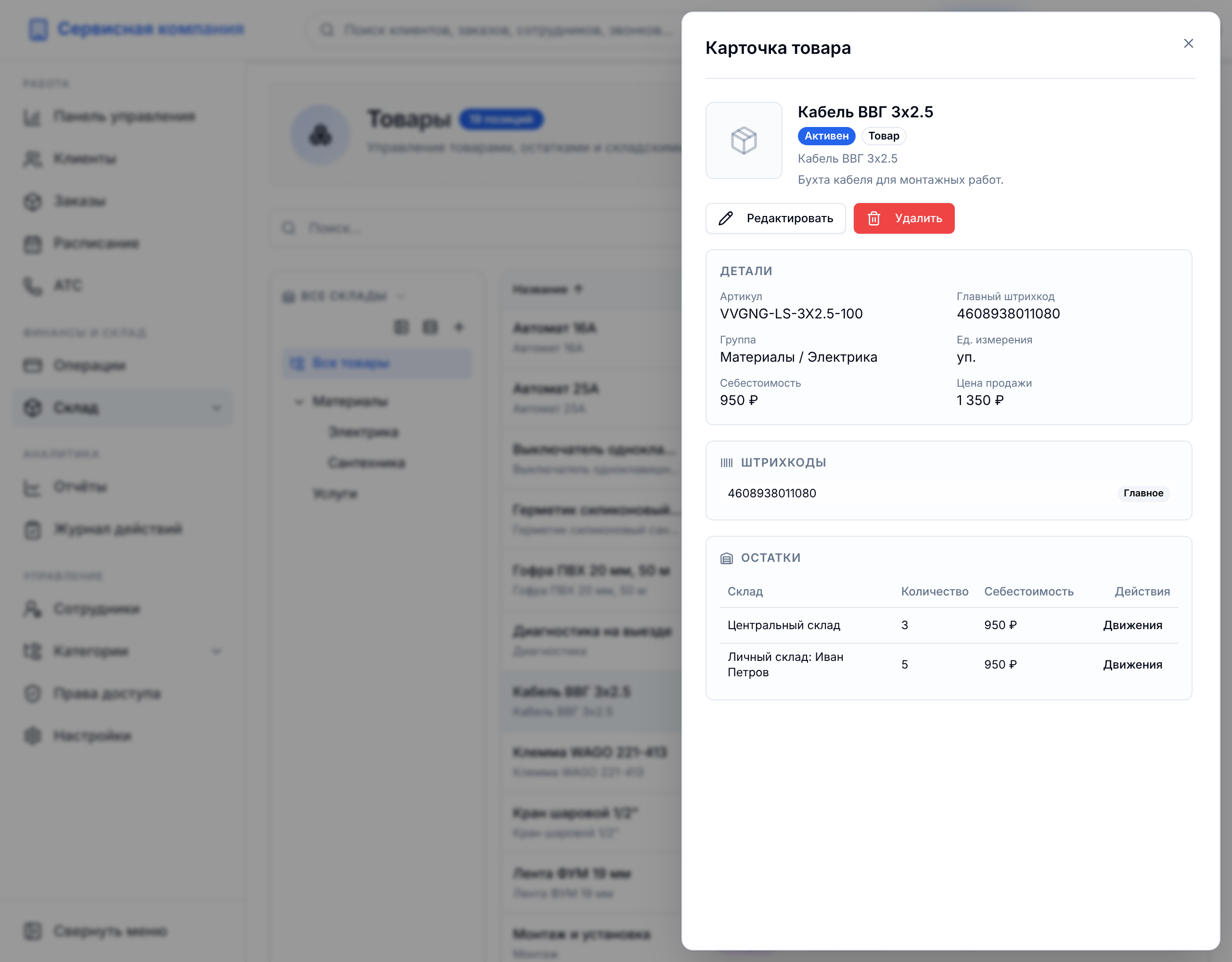Select the Товар type badge
Image resolution: width=1232 pixels, height=962 pixels.
[884, 136]
